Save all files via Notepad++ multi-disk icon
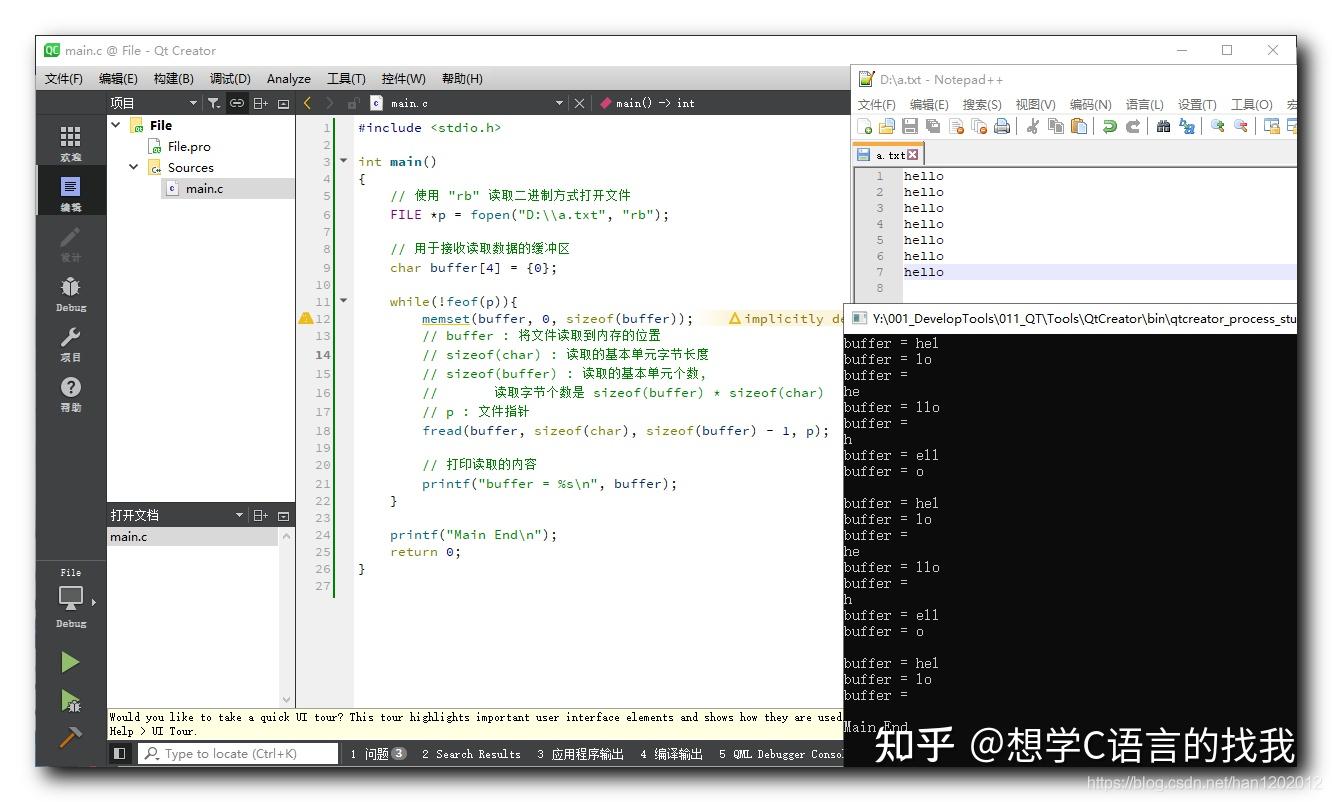Viewport: 1332px width, 802px height. pos(932,125)
